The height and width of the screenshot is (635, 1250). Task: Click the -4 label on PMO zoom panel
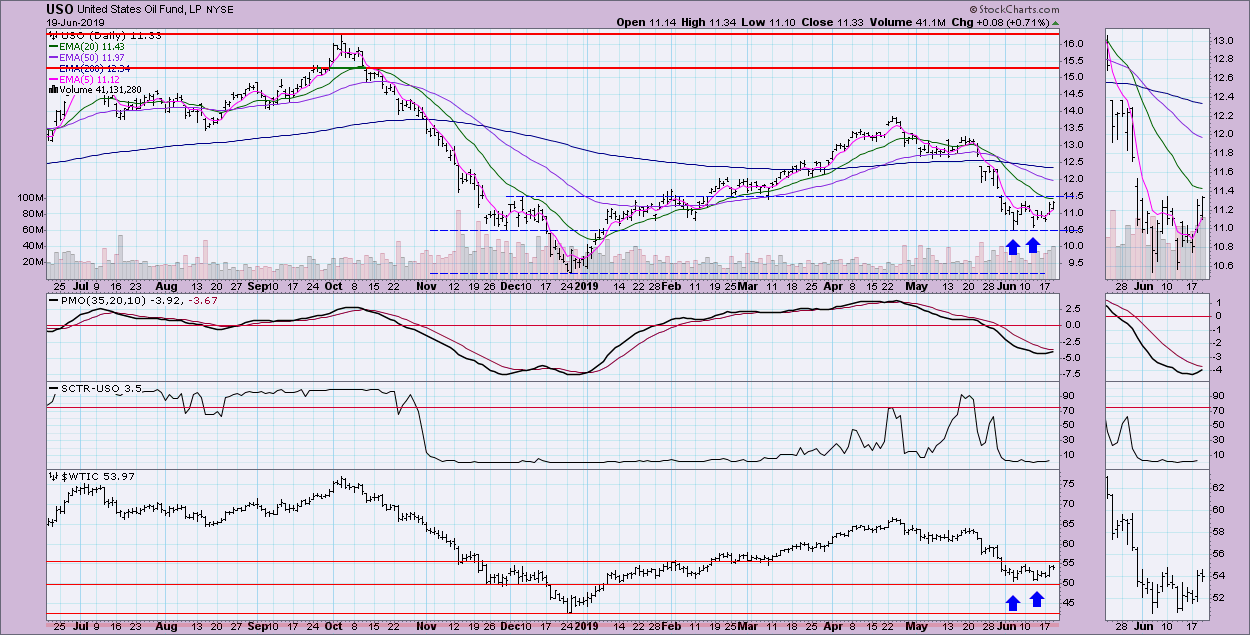pyautogui.click(x=1218, y=370)
